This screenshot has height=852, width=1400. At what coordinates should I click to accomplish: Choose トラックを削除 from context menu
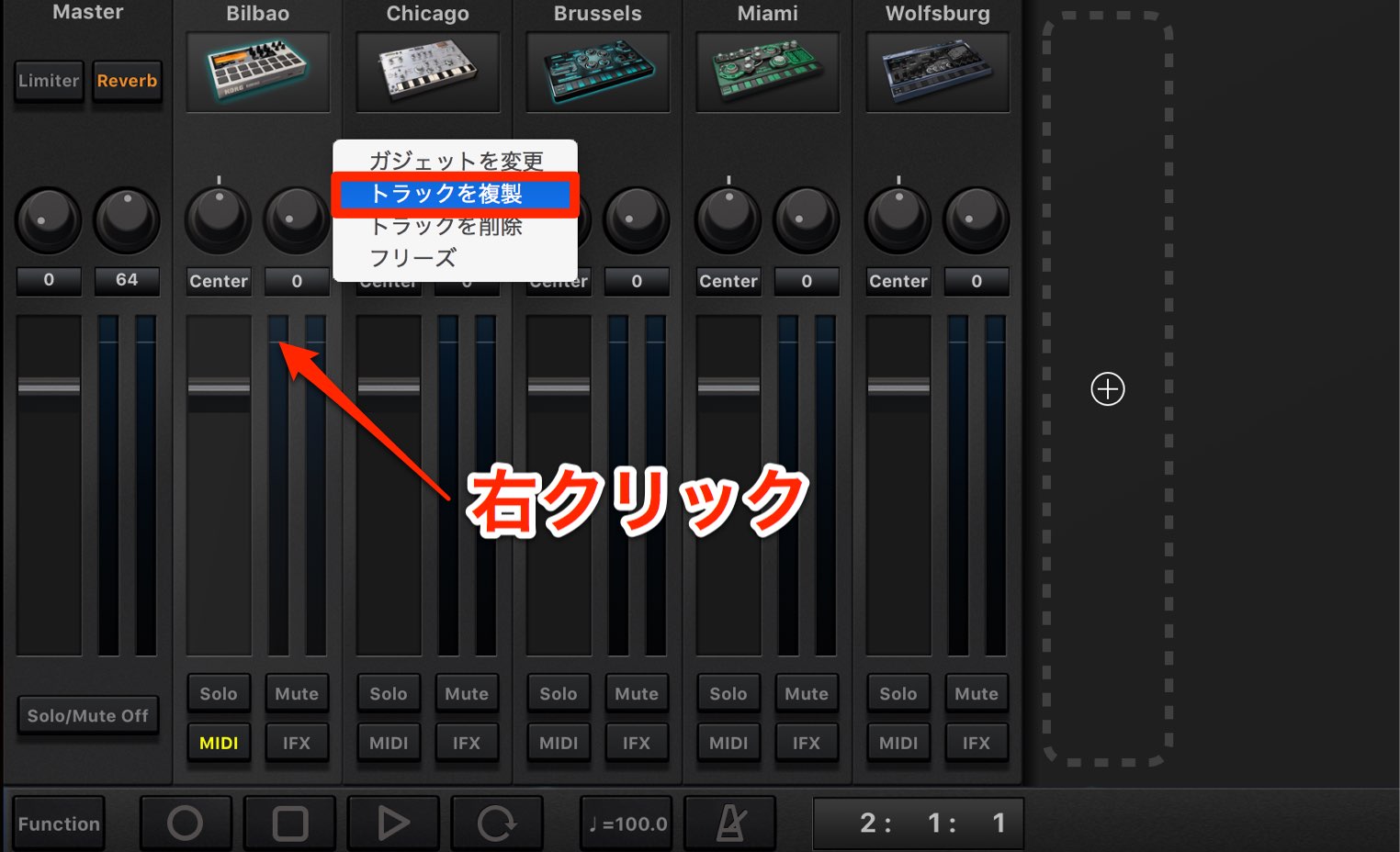point(456,226)
